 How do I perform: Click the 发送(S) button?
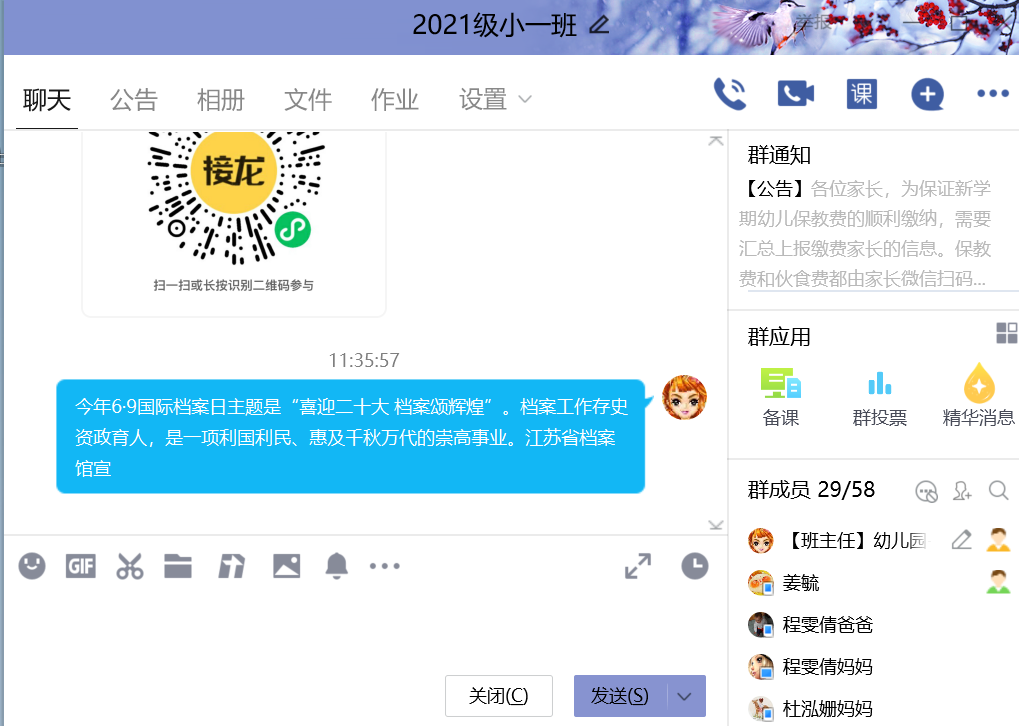click(x=621, y=696)
